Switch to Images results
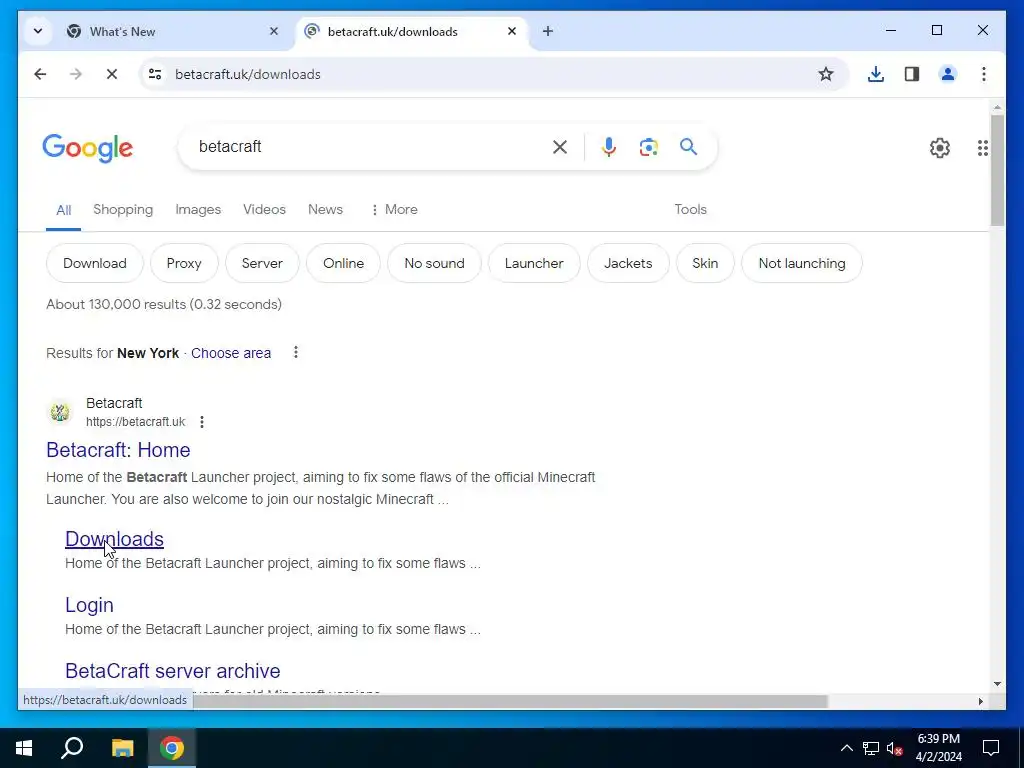1024x768 pixels. point(198,210)
